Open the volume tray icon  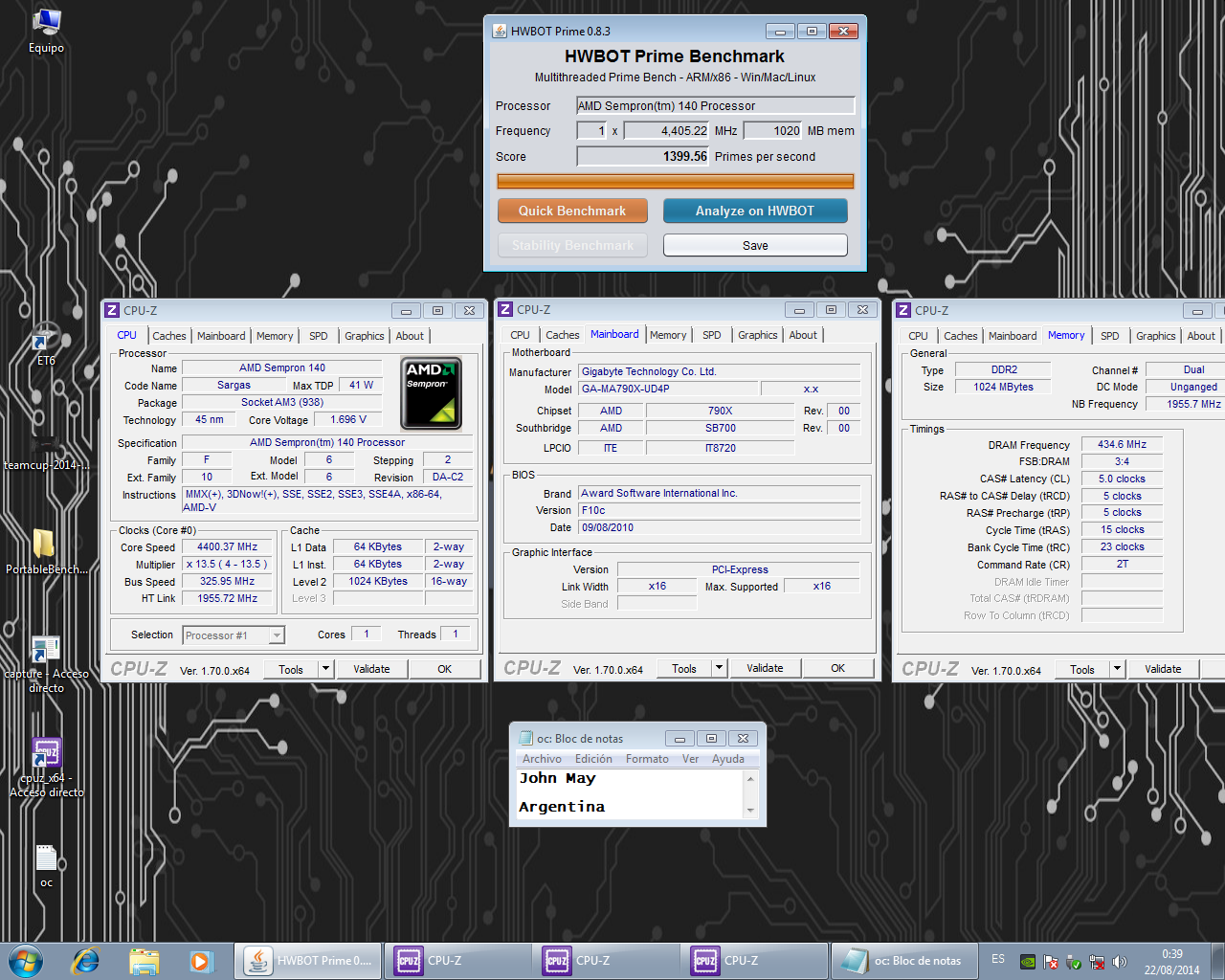(x=1120, y=962)
